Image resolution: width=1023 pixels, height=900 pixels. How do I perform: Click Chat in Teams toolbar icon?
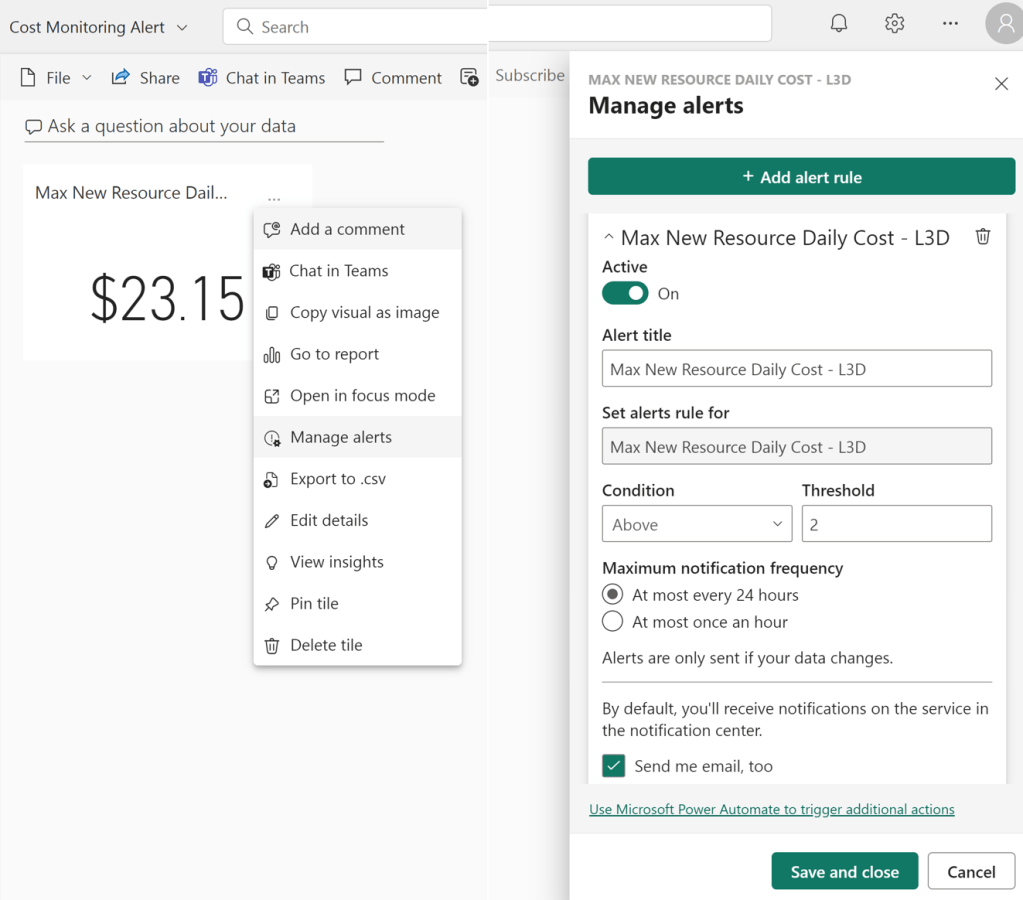pos(208,77)
